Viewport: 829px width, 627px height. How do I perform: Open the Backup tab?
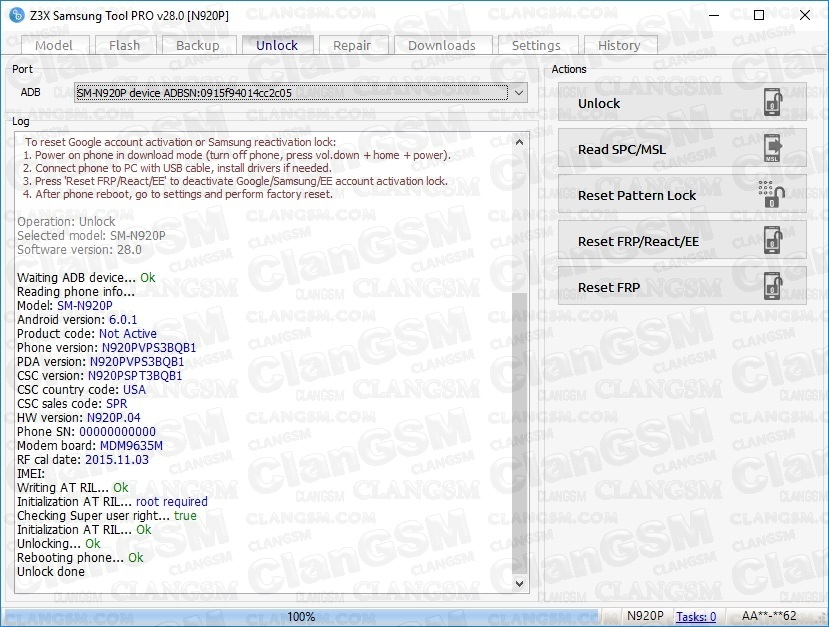coord(198,45)
